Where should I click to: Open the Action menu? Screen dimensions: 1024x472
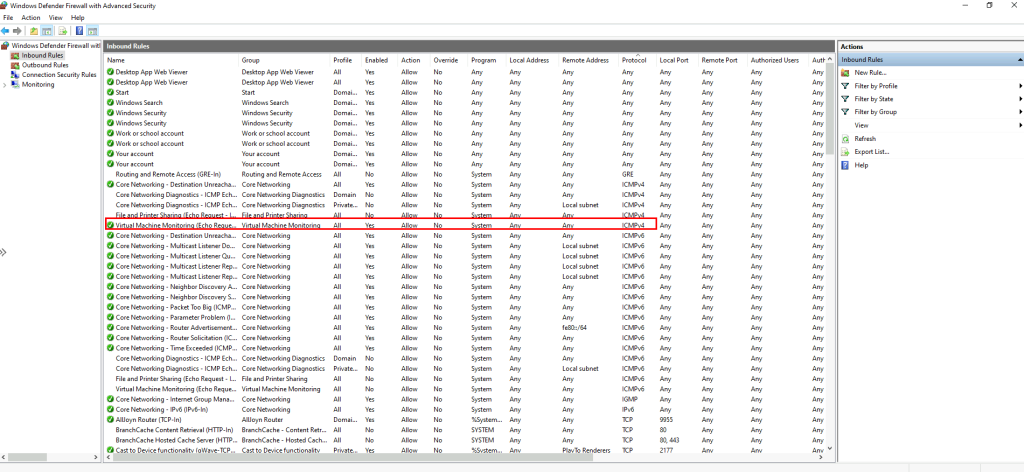click(x=31, y=18)
